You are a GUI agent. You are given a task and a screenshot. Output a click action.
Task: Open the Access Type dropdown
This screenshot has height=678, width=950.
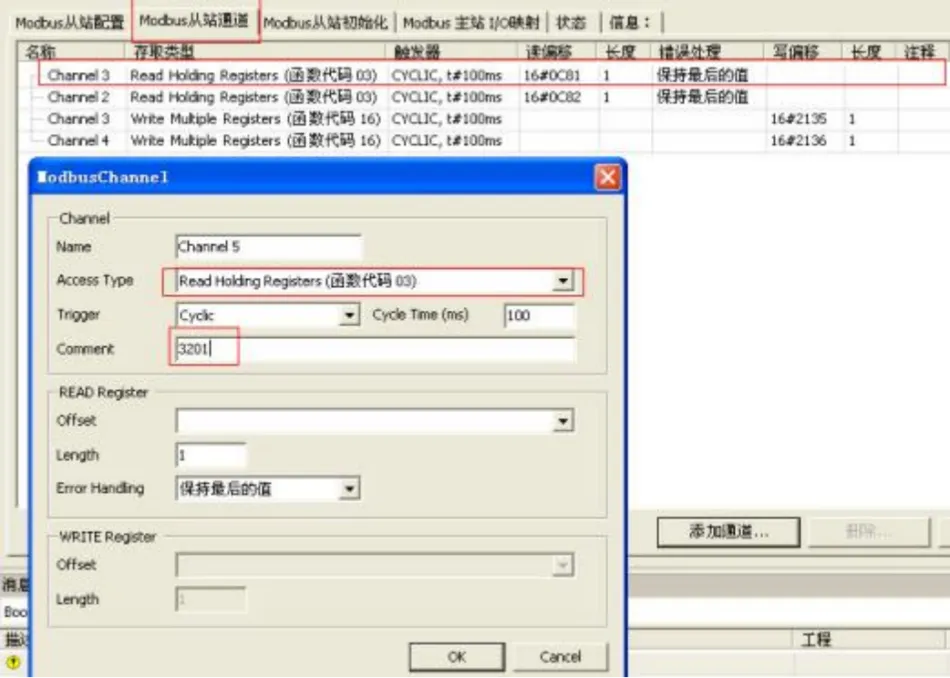564,282
